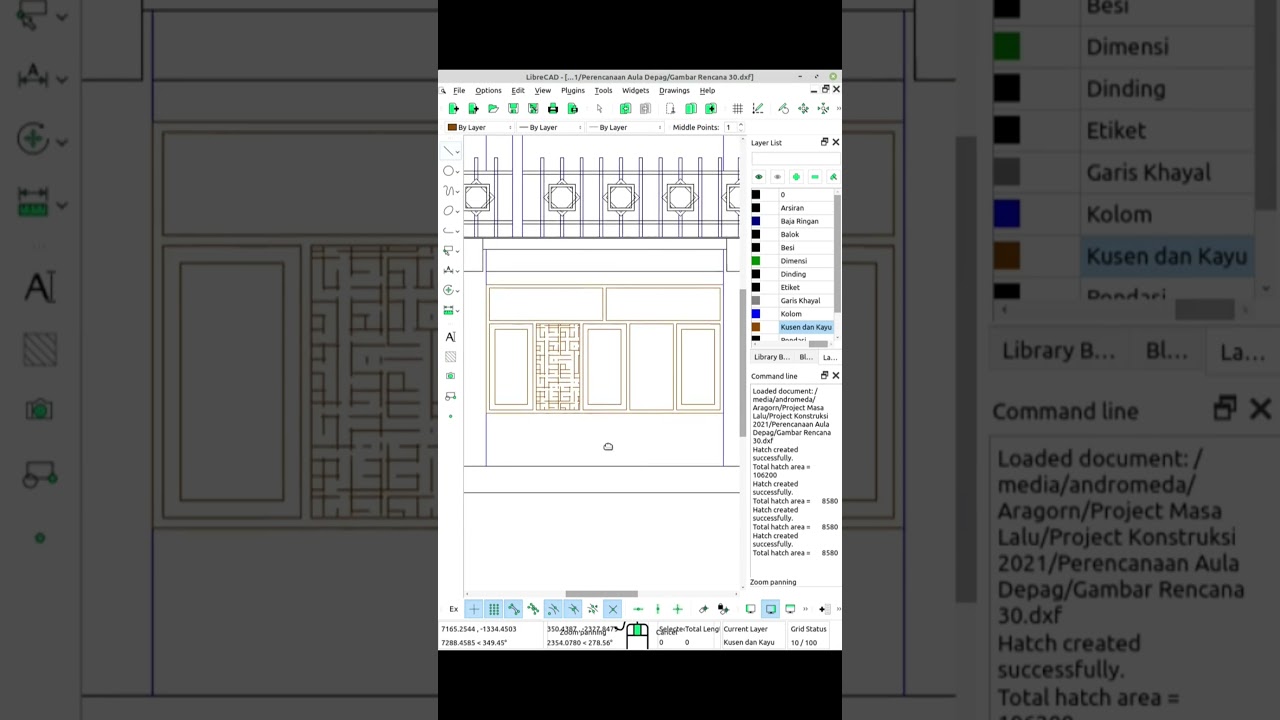Click the Print Preview icon
Viewport: 1280px width, 720px height.
click(573, 108)
